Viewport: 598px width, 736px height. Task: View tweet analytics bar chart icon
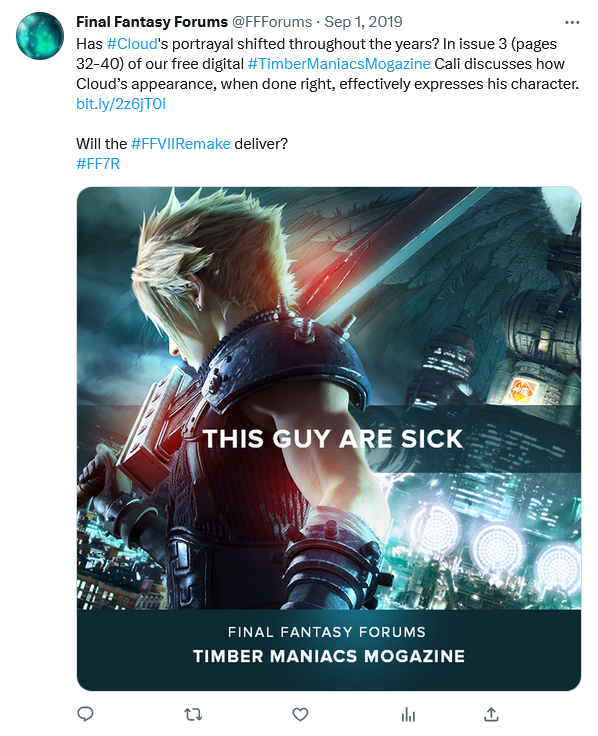[408, 715]
